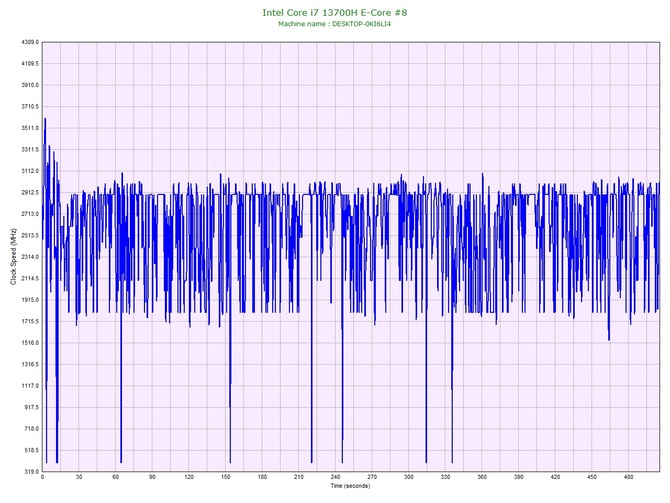
Task: Click the 1915.0 y-axis value
Action: point(30,300)
